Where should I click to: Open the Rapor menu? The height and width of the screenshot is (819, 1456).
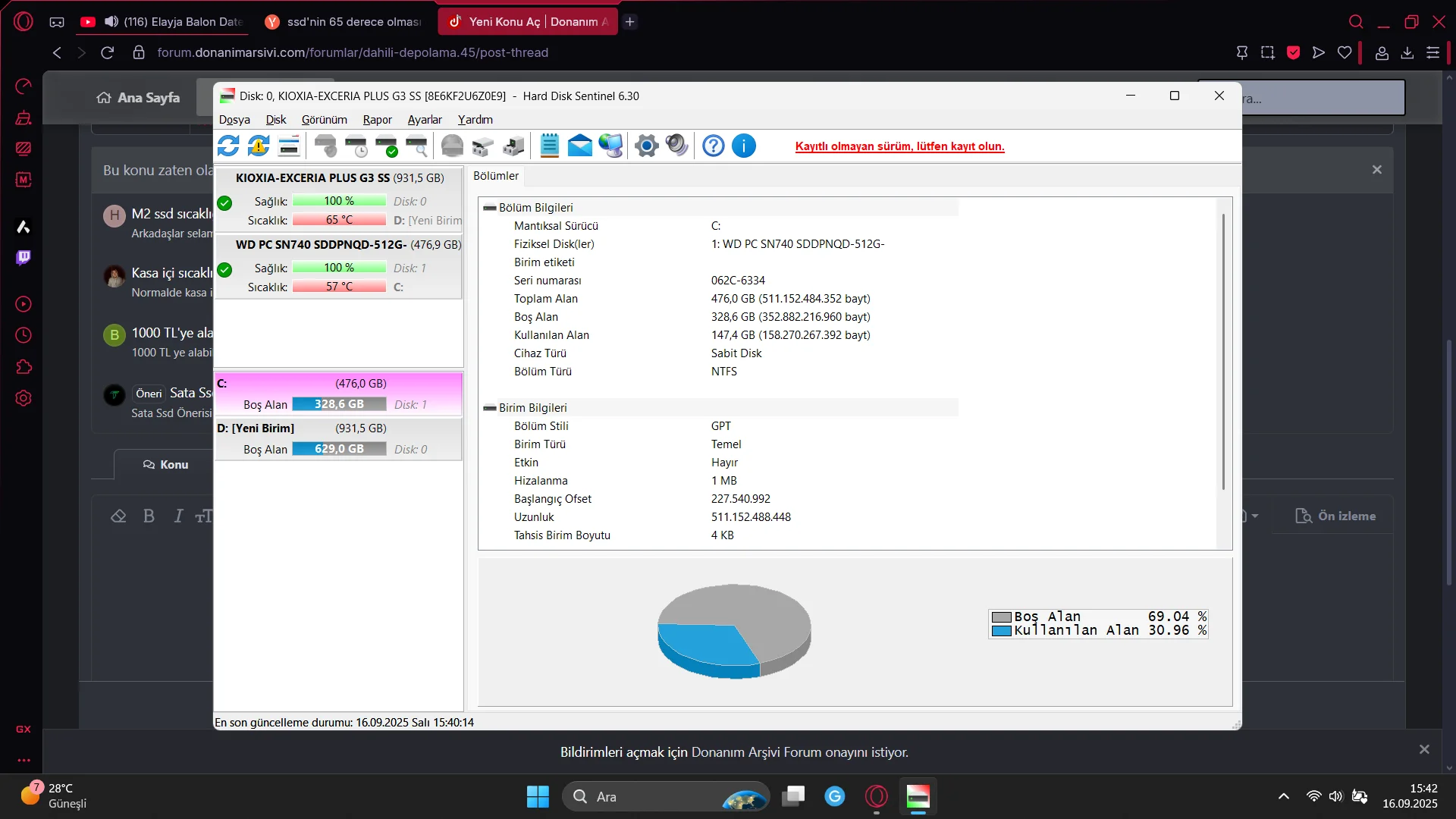[377, 120]
